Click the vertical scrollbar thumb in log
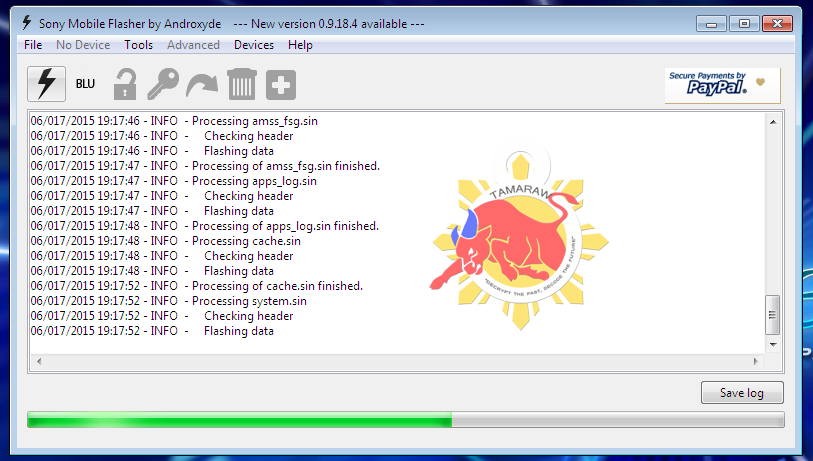 click(x=773, y=315)
